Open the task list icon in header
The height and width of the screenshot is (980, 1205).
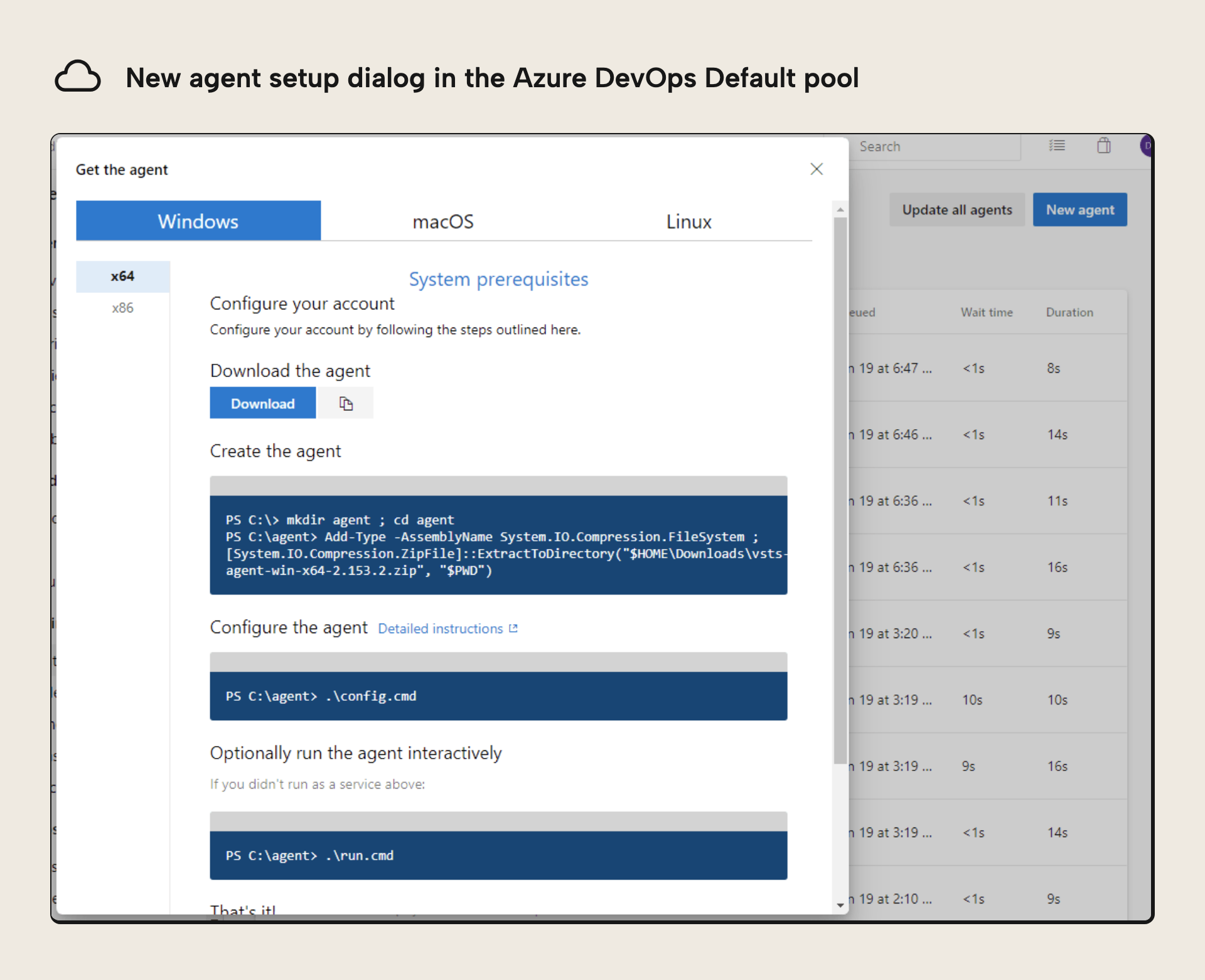[1057, 146]
